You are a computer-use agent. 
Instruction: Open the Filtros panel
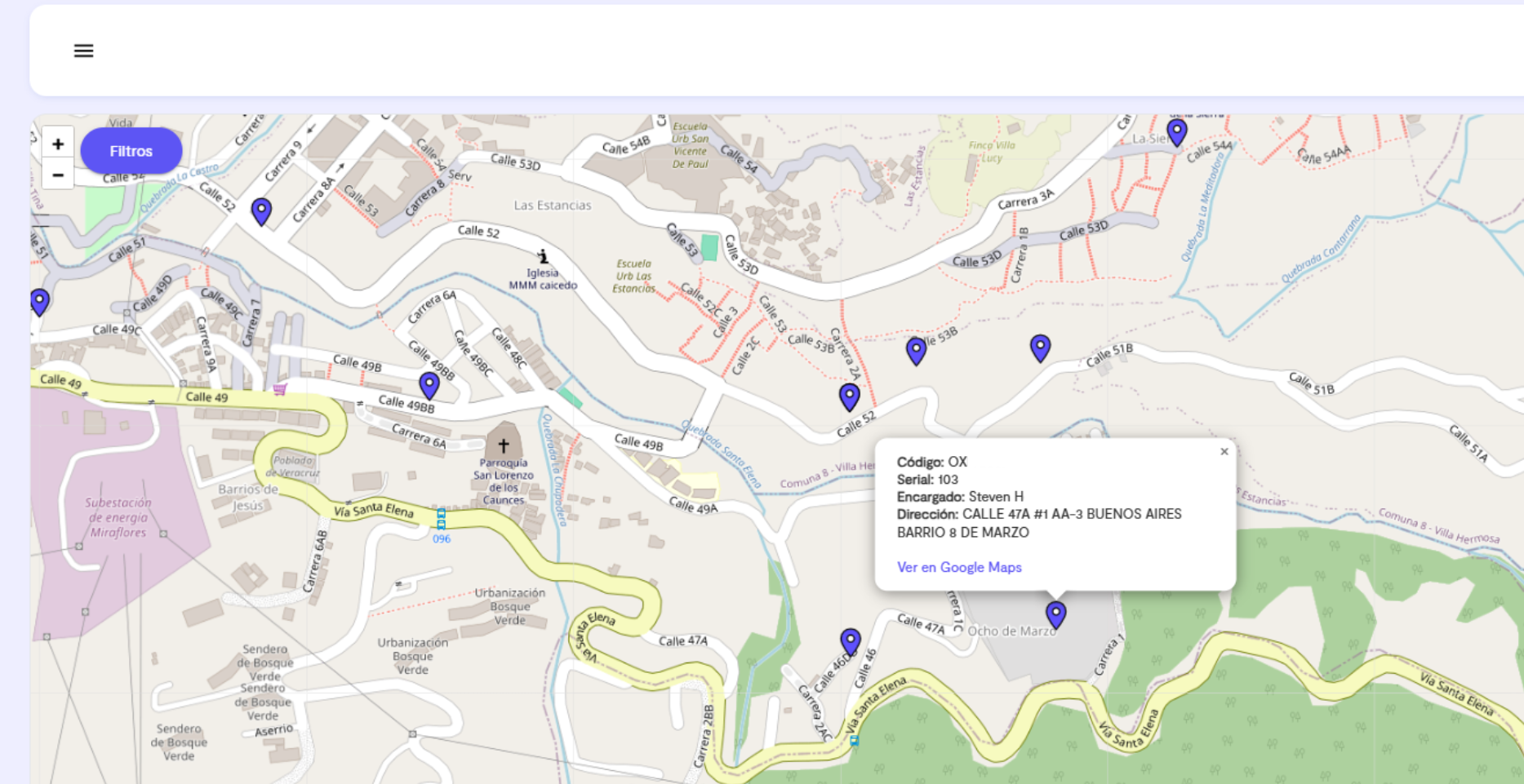click(131, 151)
